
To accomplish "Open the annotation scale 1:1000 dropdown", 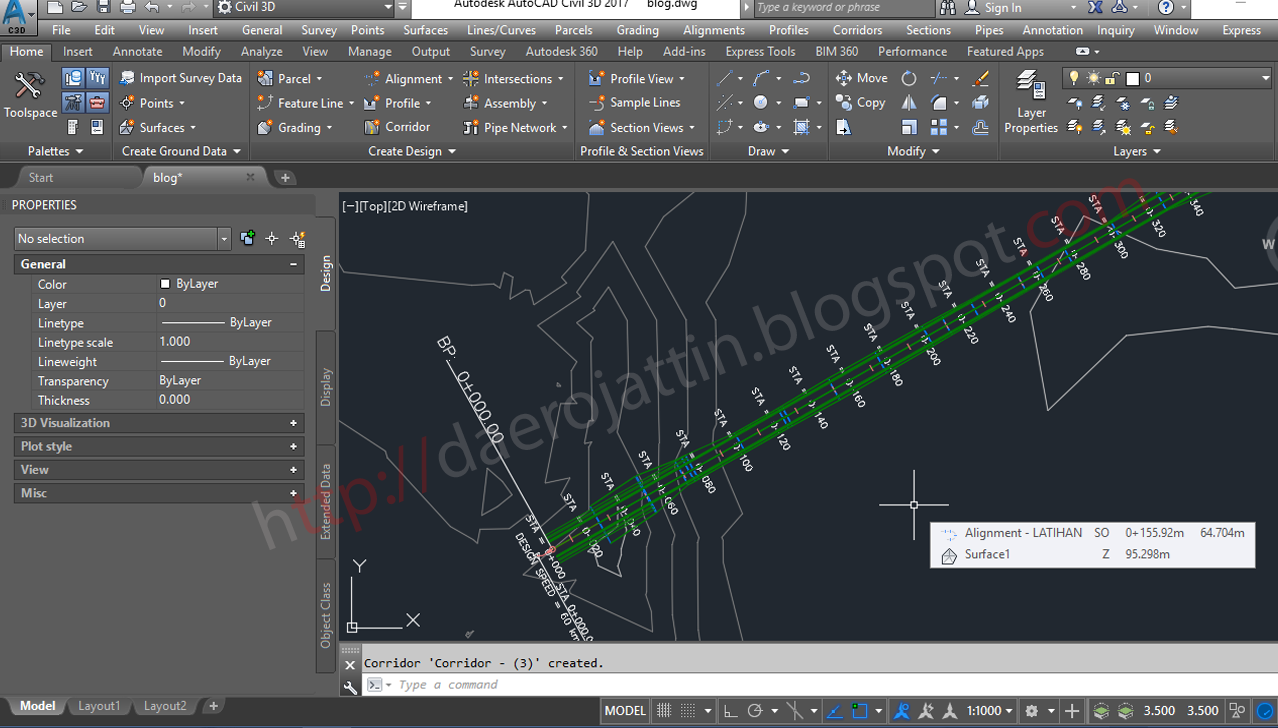I will click(992, 710).
